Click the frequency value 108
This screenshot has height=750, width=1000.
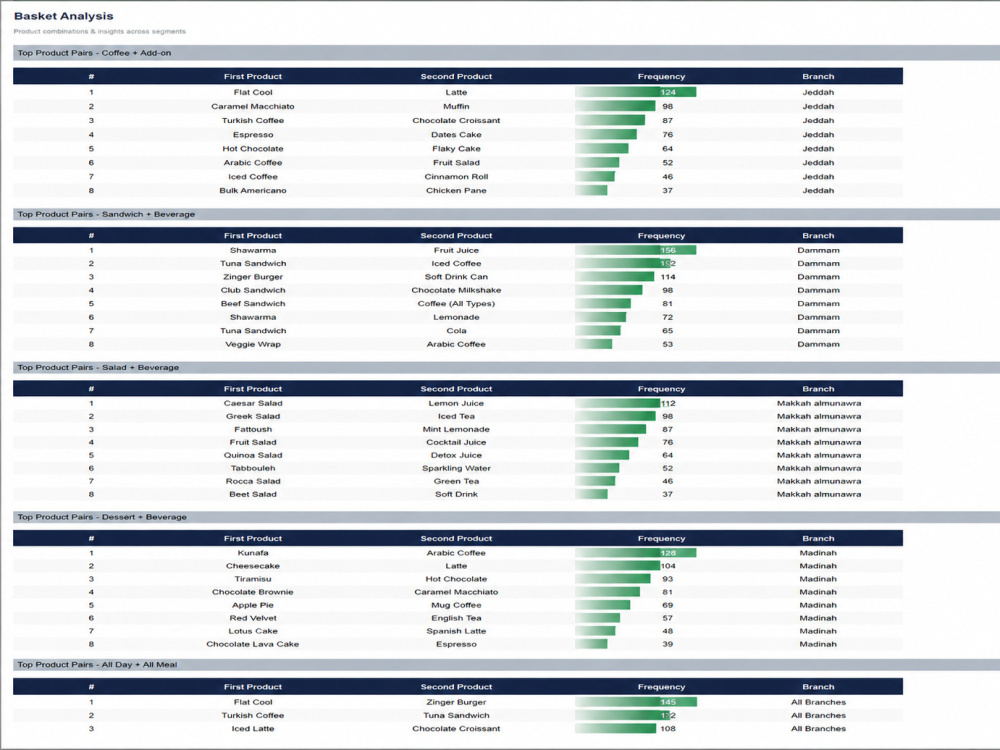(668, 729)
